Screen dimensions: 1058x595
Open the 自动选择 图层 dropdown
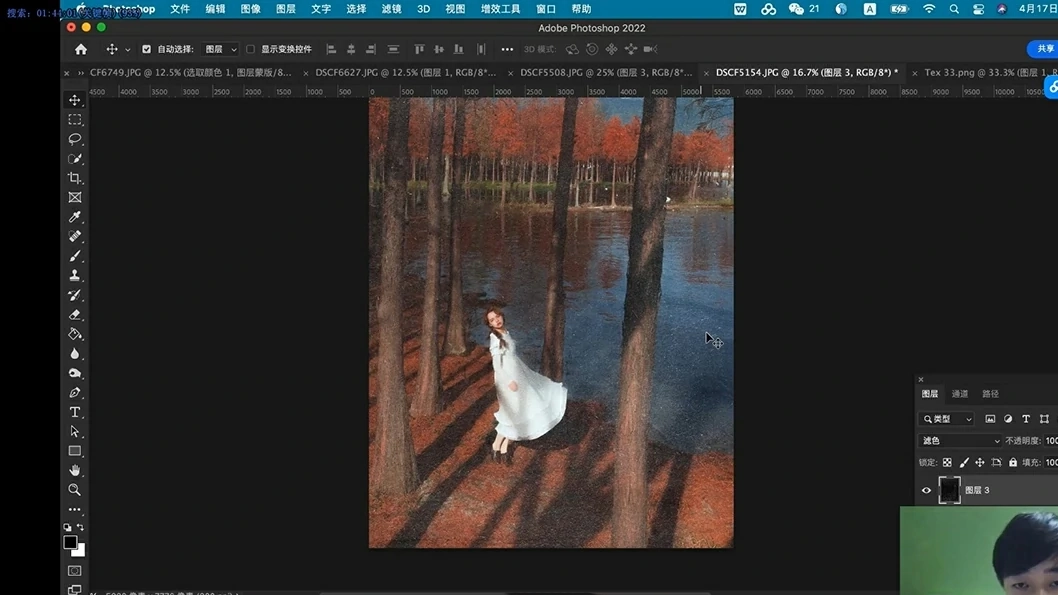click(x=221, y=49)
